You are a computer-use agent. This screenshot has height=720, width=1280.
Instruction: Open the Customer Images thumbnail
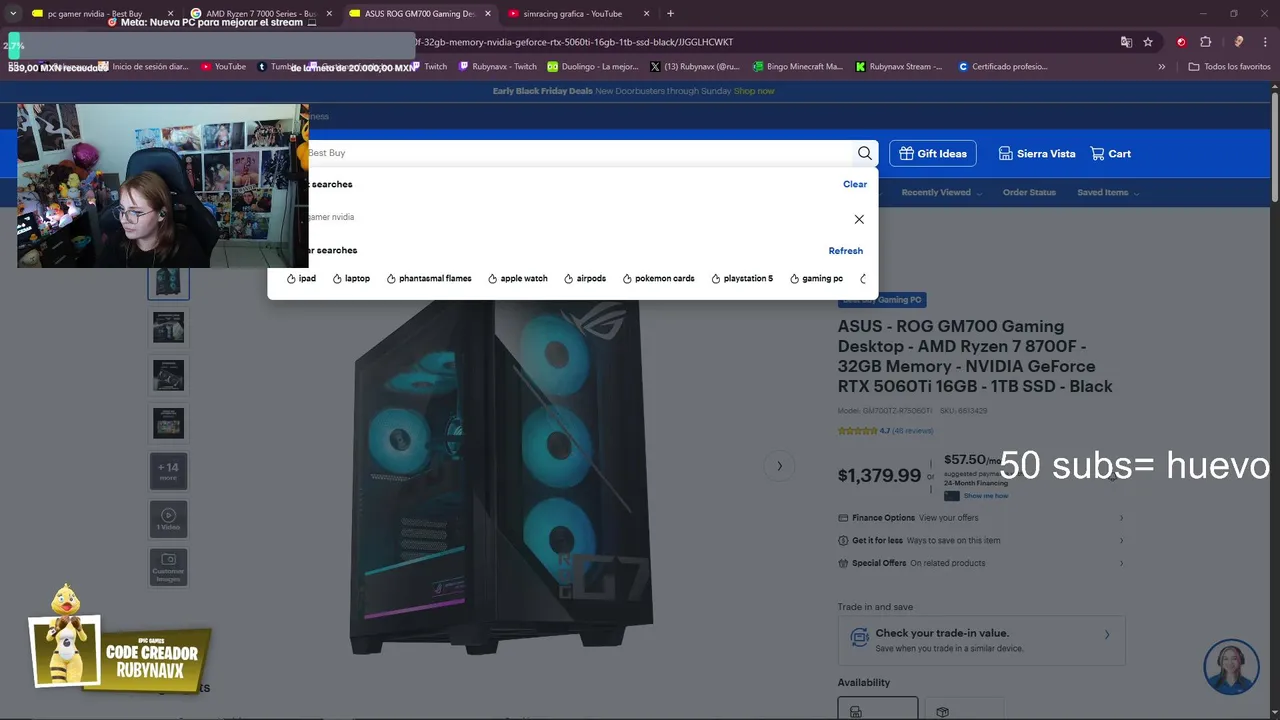pyautogui.click(x=168, y=567)
